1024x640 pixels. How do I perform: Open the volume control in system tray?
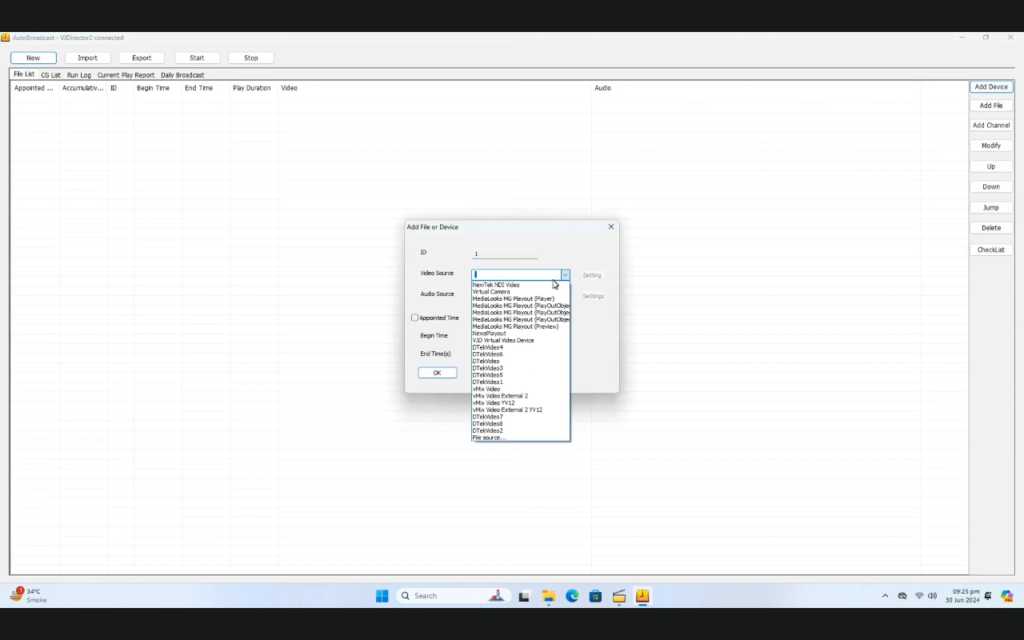point(932,596)
